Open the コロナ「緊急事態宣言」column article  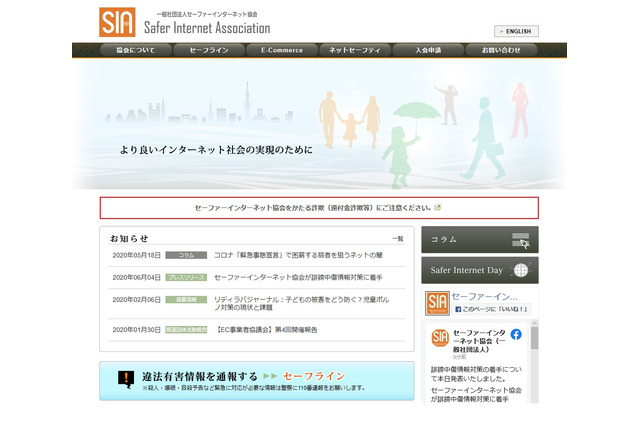[x=298, y=255]
